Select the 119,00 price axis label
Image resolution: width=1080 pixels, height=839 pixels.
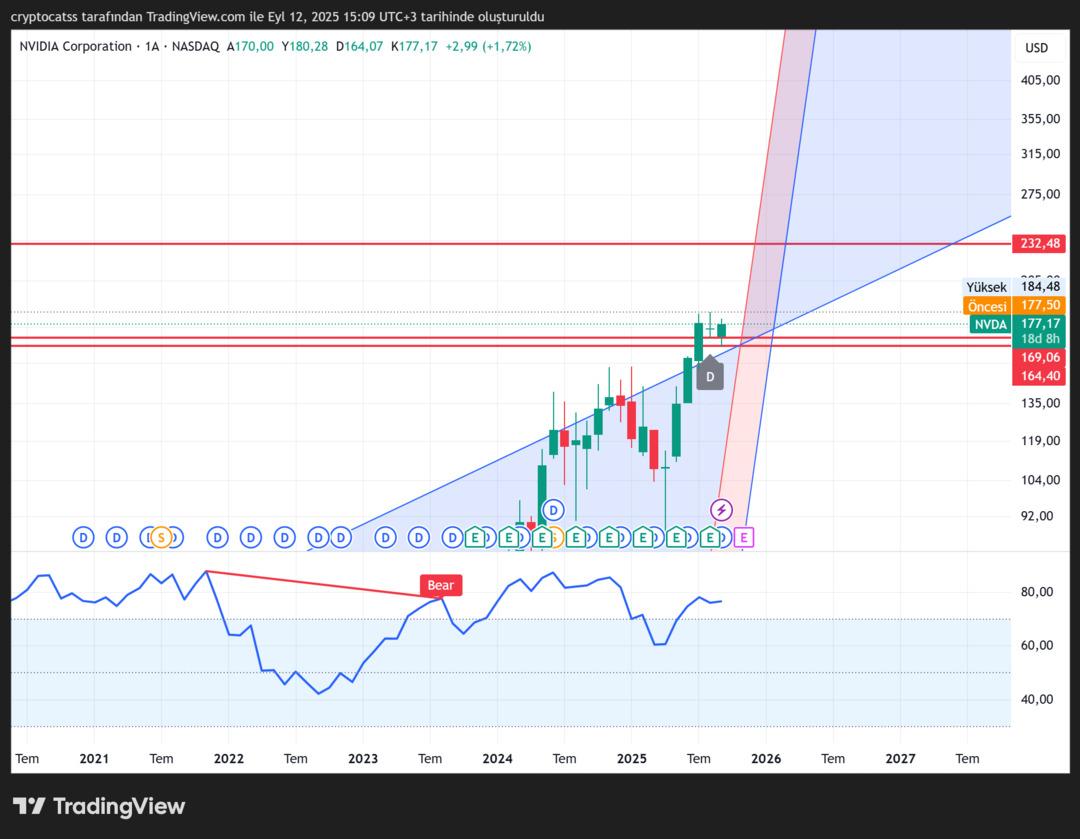1040,441
